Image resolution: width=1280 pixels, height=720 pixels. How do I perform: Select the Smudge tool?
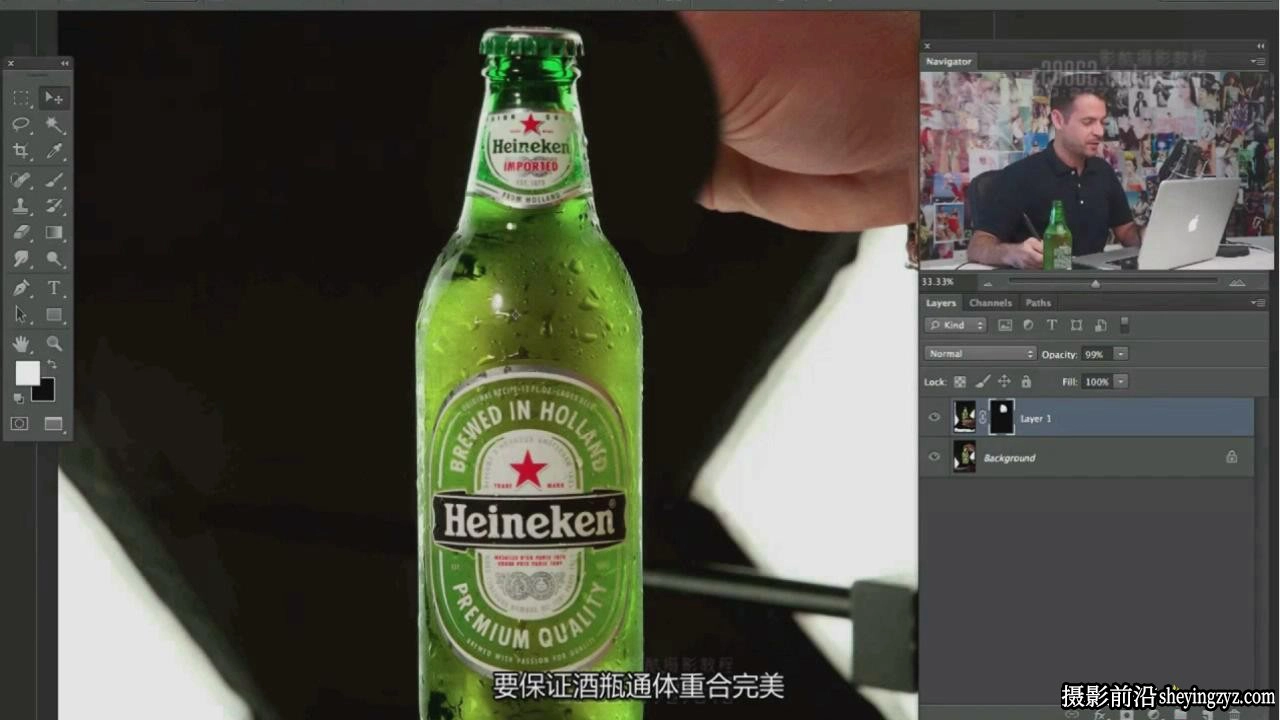pyautogui.click(x=21, y=259)
